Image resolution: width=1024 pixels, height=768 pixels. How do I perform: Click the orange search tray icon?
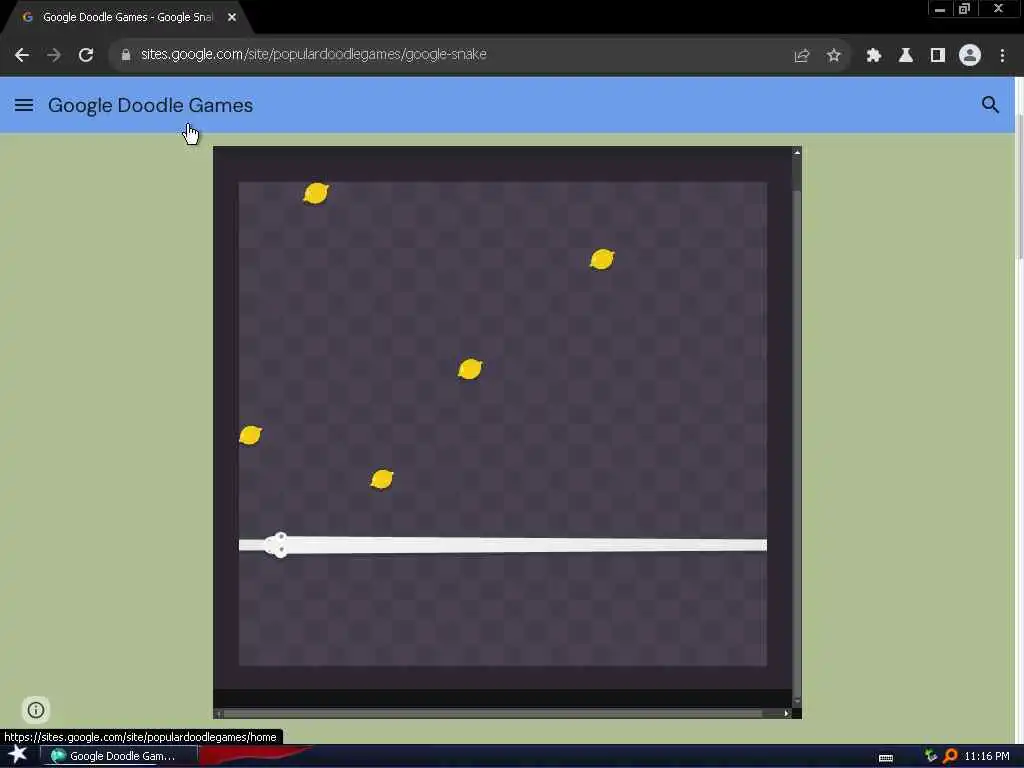[950, 756]
